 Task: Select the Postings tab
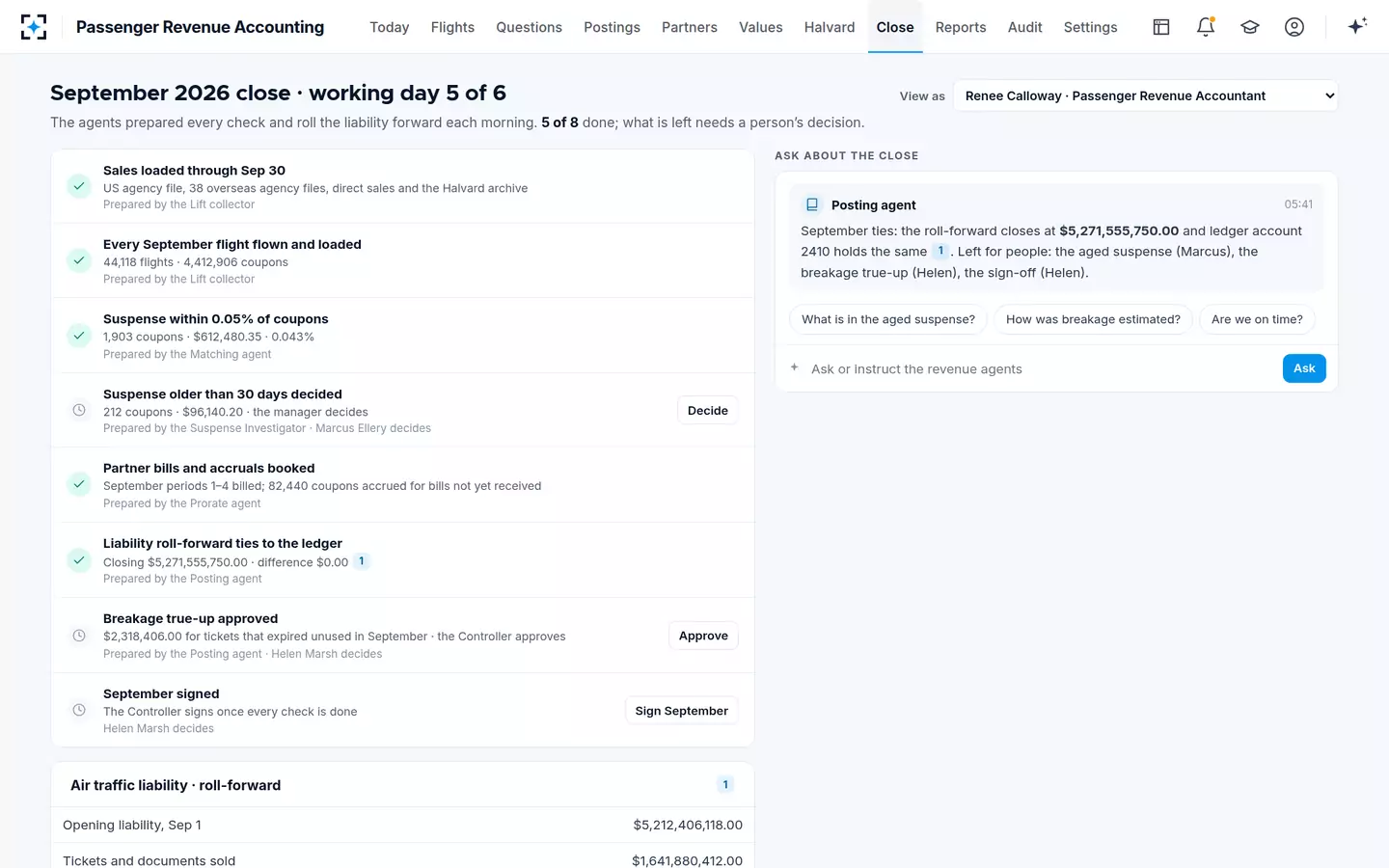tap(612, 27)
